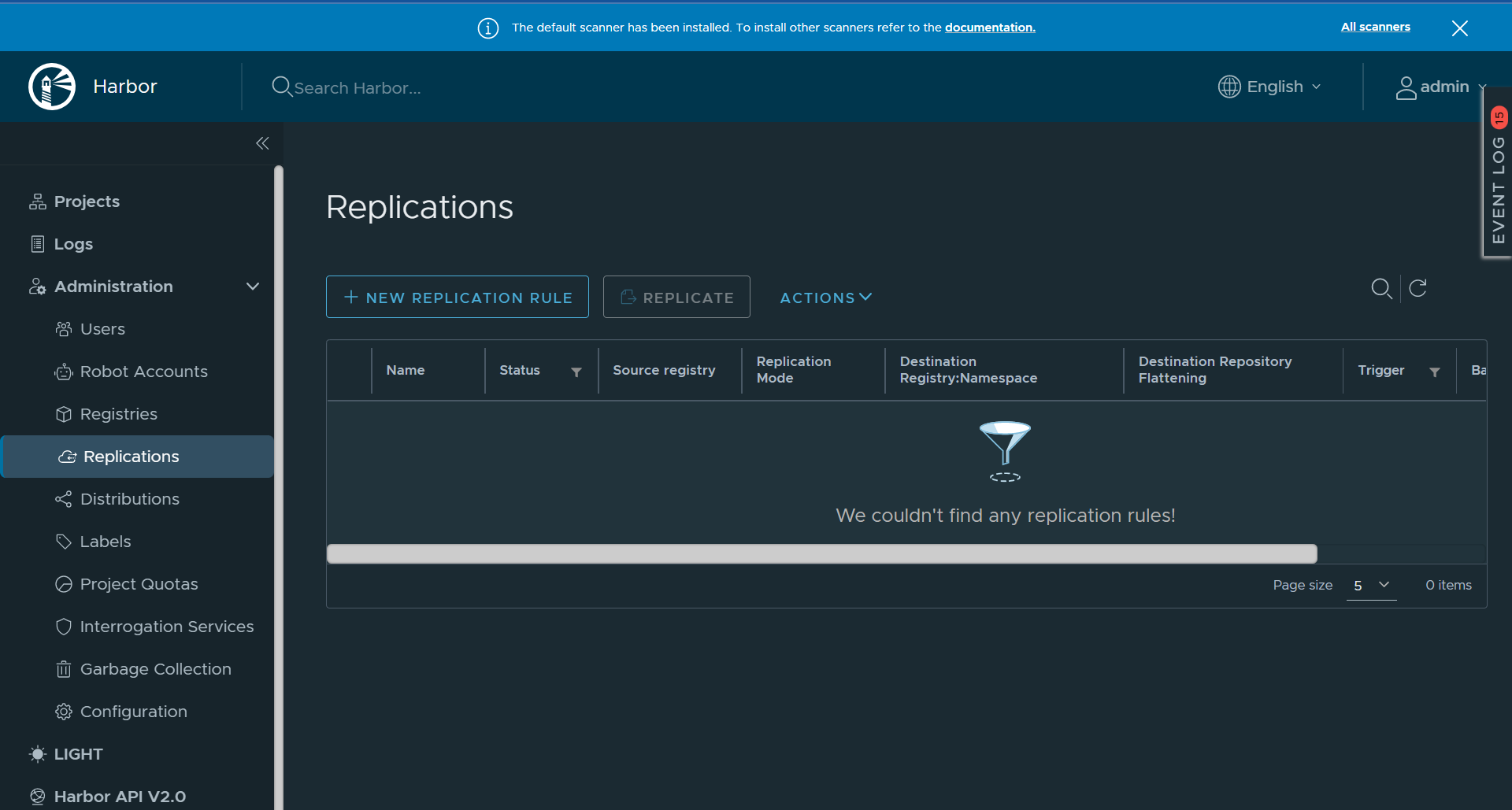This screenshot has height=810, width=1512.
Task: Open the admin account dropdown
Action: point(1440,87)
